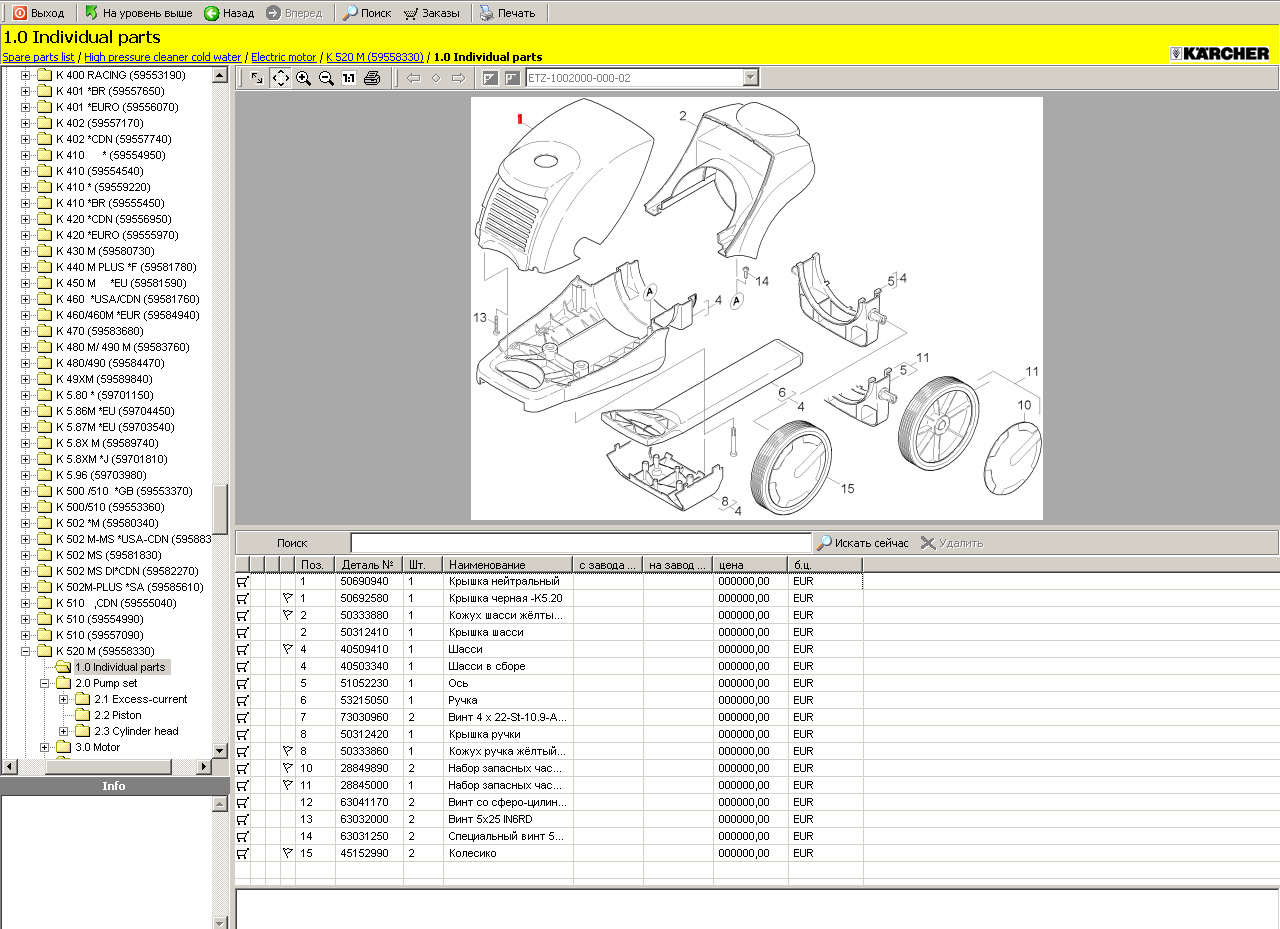Select the 2.2 Piston tree item
Viewport: 1280px width, 929px height.
click(118, 715)
